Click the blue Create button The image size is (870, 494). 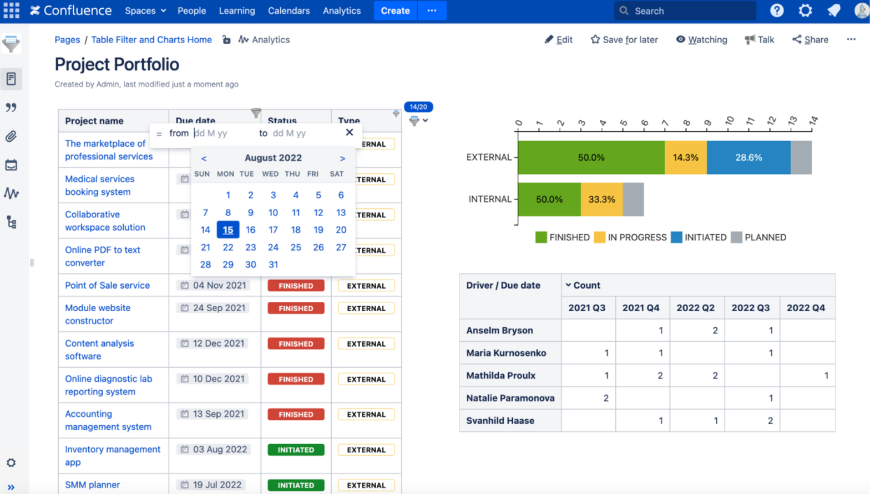point(395,11)
